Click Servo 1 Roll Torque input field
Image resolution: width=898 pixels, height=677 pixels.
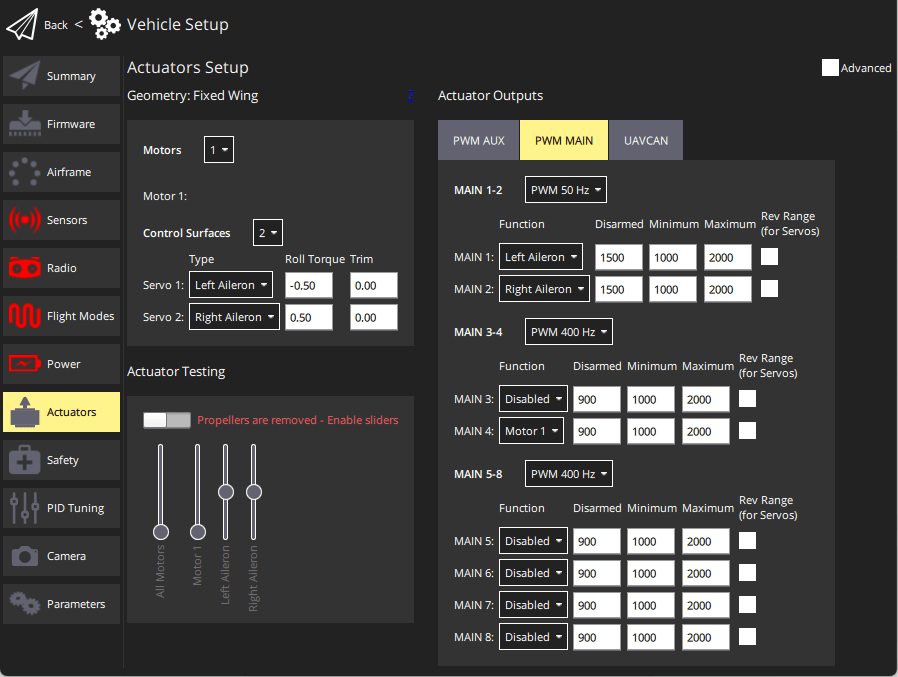311,285
